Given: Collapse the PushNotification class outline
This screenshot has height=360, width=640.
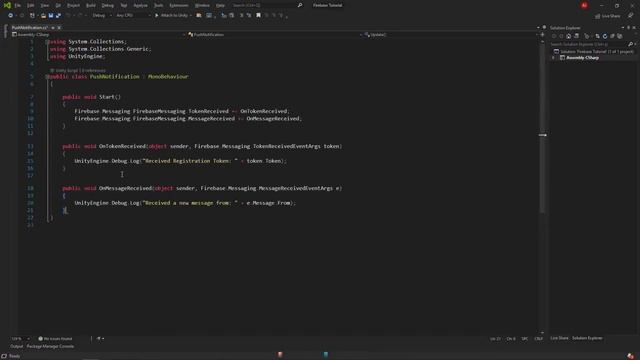Looking at the screenshot, I should tap(47, 77).
